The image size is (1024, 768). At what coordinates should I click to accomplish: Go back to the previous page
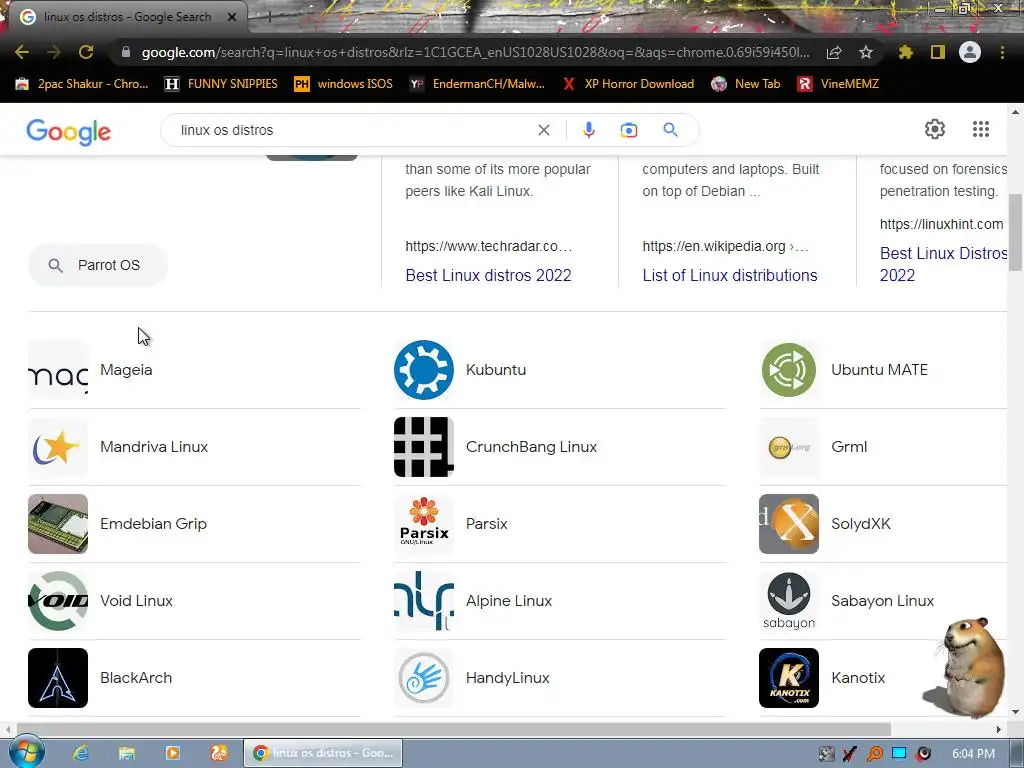click(x=22, y=52)
